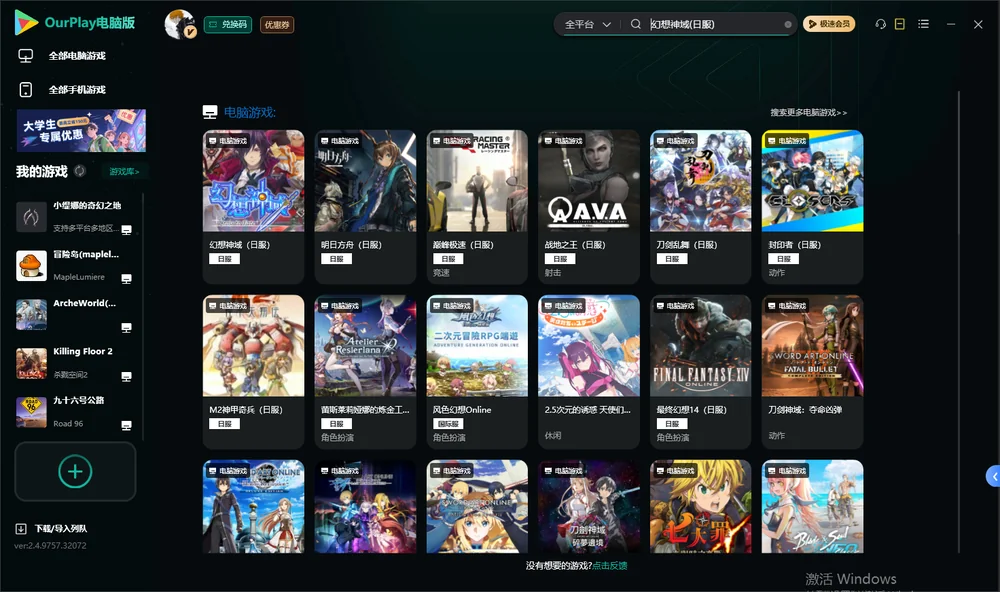Click 搜索更多电脑游戏 link
This screenshot has width=1000, height=592.
808,113
